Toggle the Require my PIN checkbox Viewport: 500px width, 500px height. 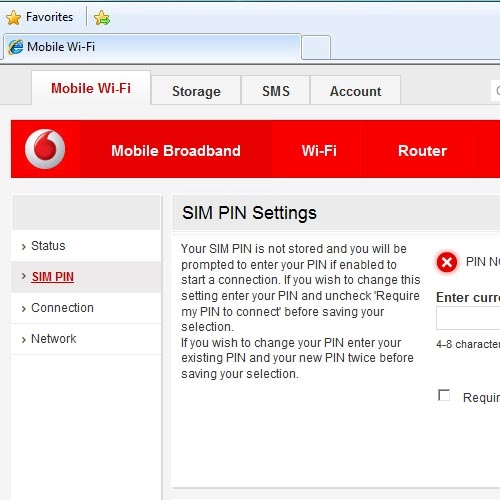pyautogui.click(x=444, y=395)
